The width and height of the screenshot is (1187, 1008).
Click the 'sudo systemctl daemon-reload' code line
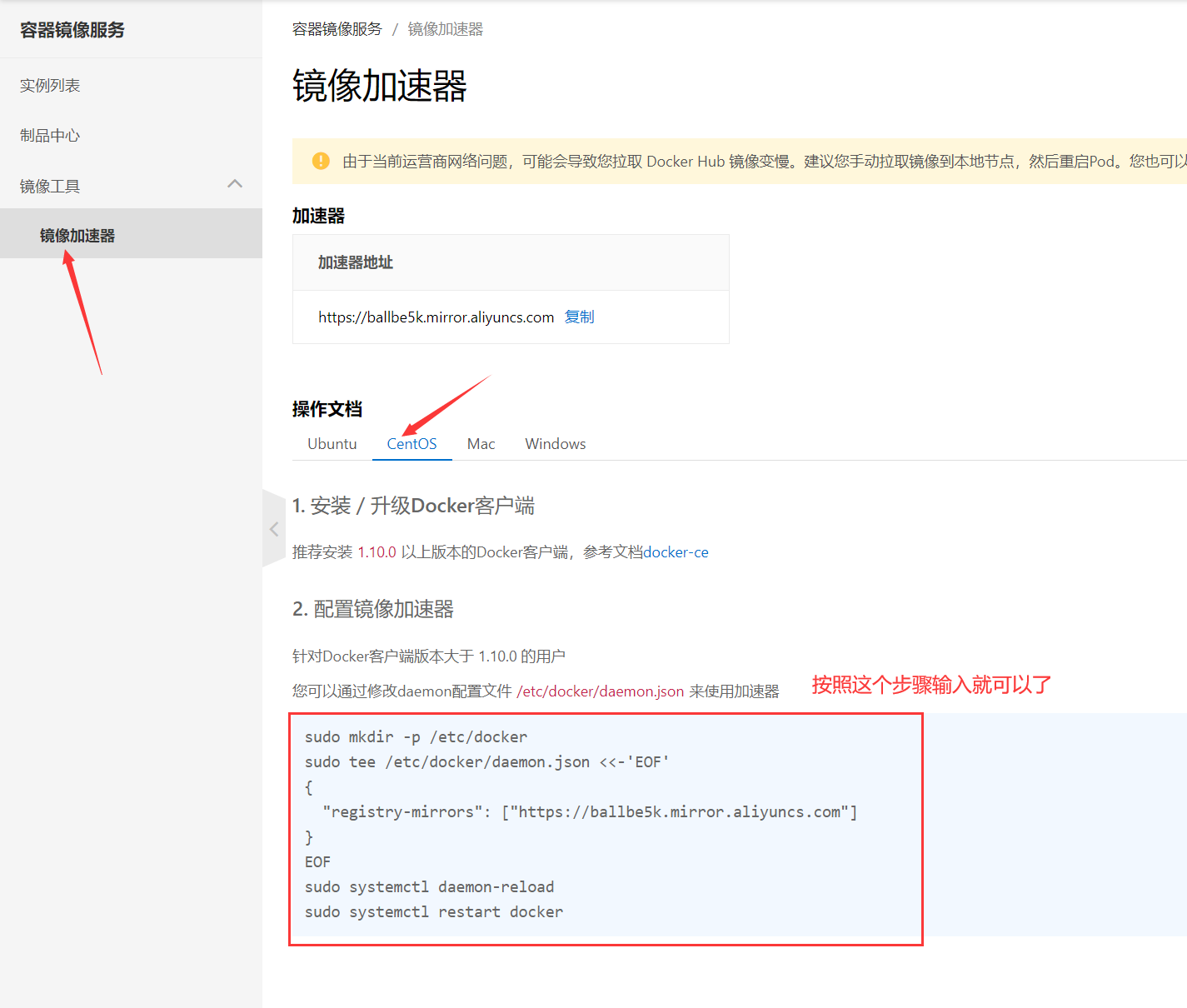click(x=429, y=887)
